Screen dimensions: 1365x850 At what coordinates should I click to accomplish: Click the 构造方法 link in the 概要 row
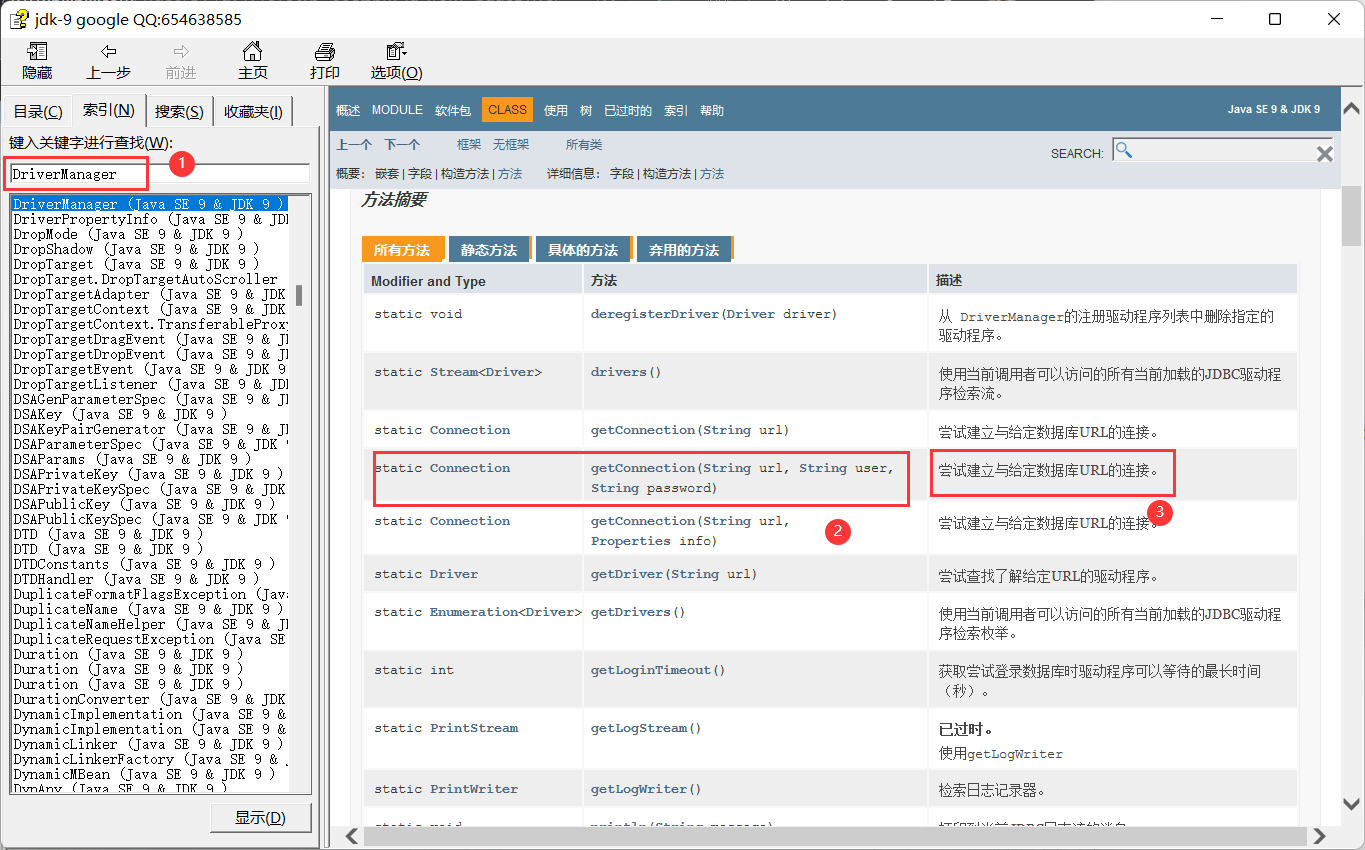[x=465, y=174]
